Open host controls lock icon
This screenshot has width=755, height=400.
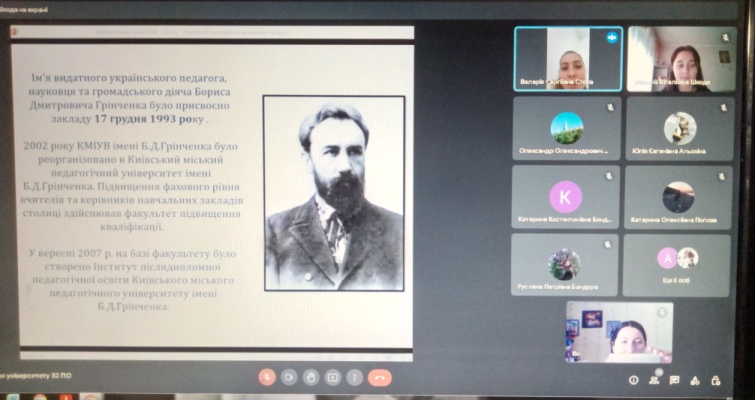[716, 381]
